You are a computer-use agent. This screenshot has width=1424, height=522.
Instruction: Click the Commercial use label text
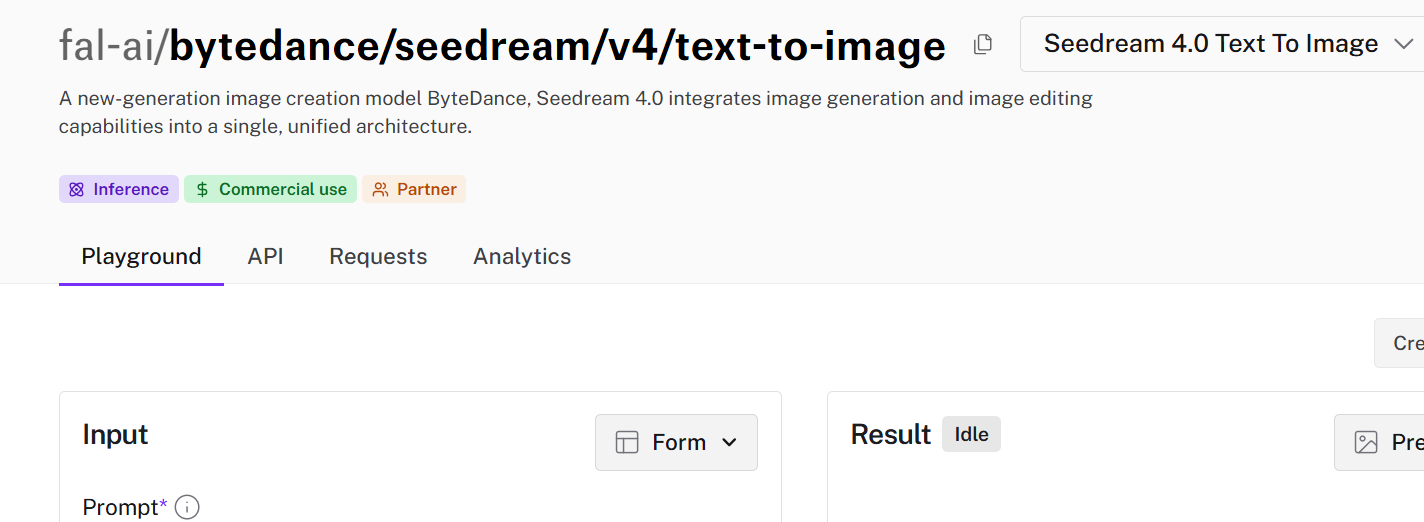pyautogui.click(x=283, y=189)
